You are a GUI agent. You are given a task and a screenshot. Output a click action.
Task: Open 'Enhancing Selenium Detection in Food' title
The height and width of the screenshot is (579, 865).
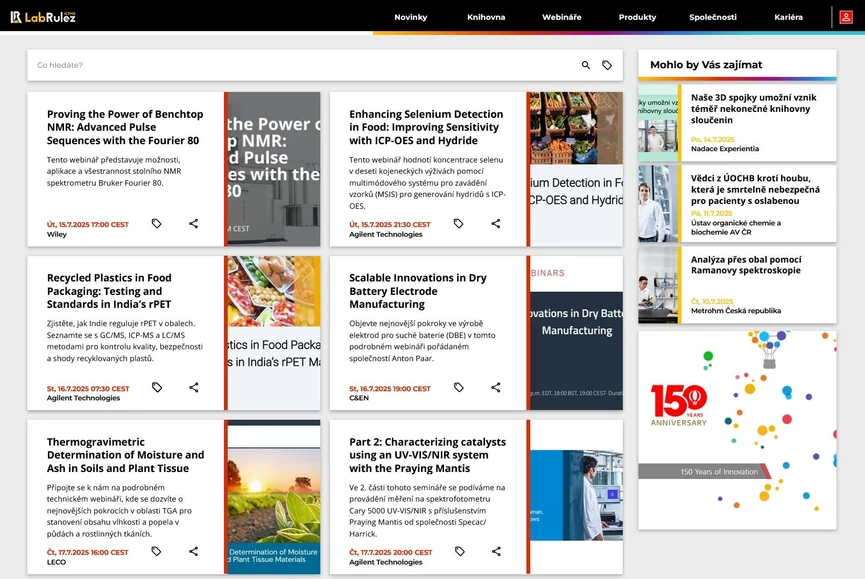click(x=426, y=127)
